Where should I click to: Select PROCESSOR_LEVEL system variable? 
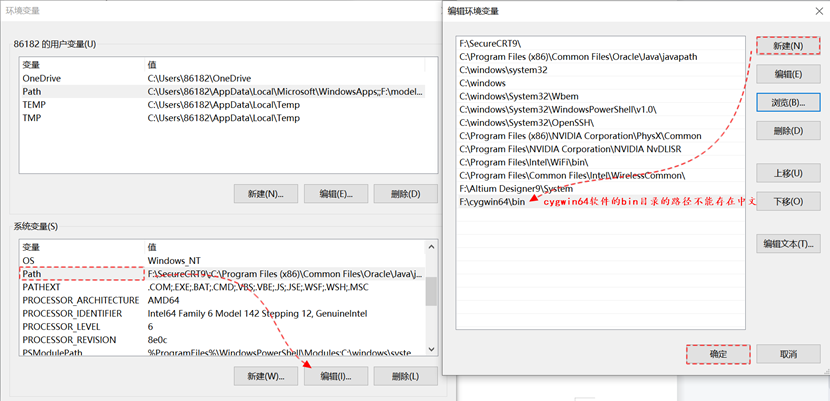tap(222, 326)
